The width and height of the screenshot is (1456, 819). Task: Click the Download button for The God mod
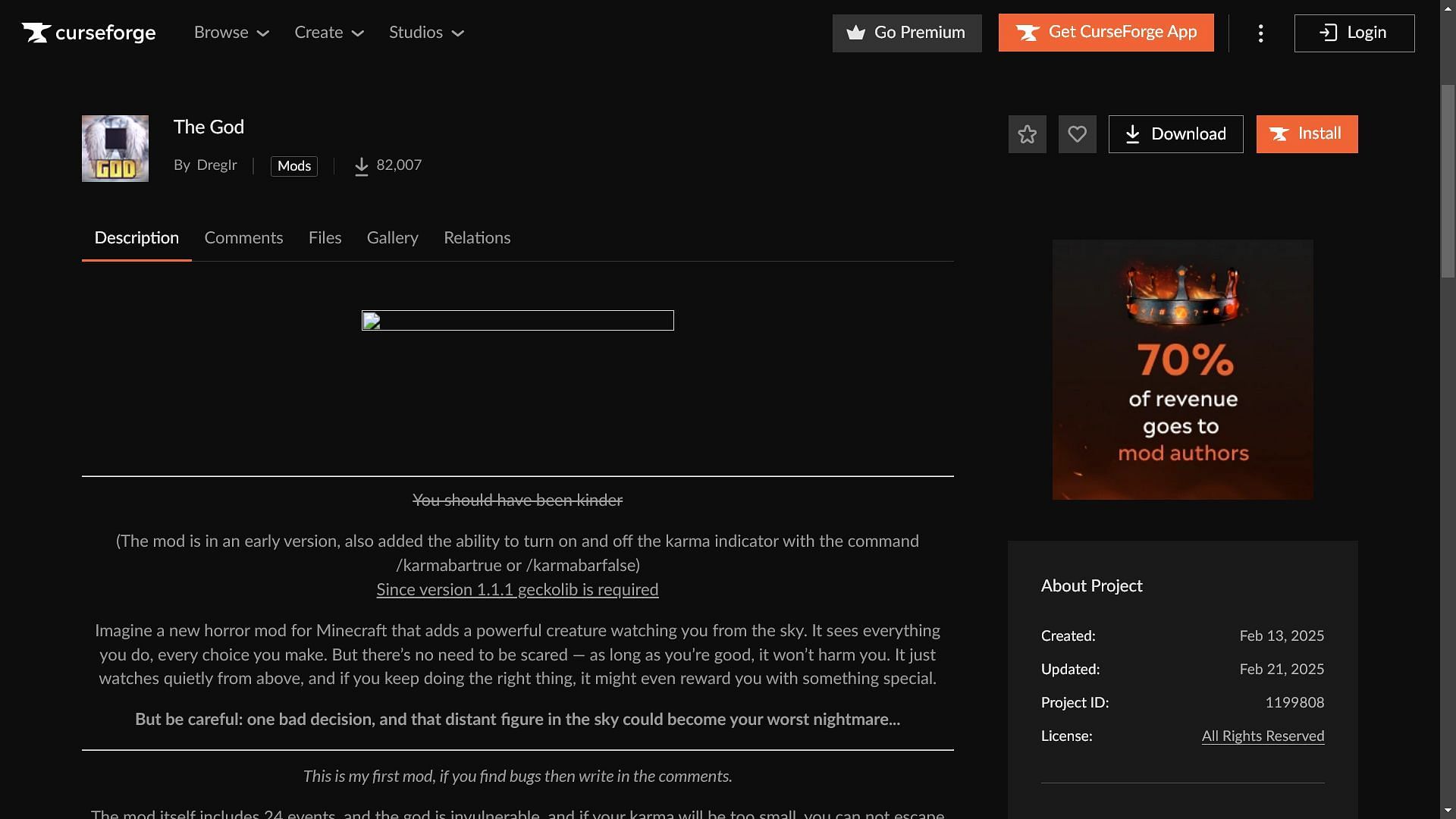(1175, 133)
